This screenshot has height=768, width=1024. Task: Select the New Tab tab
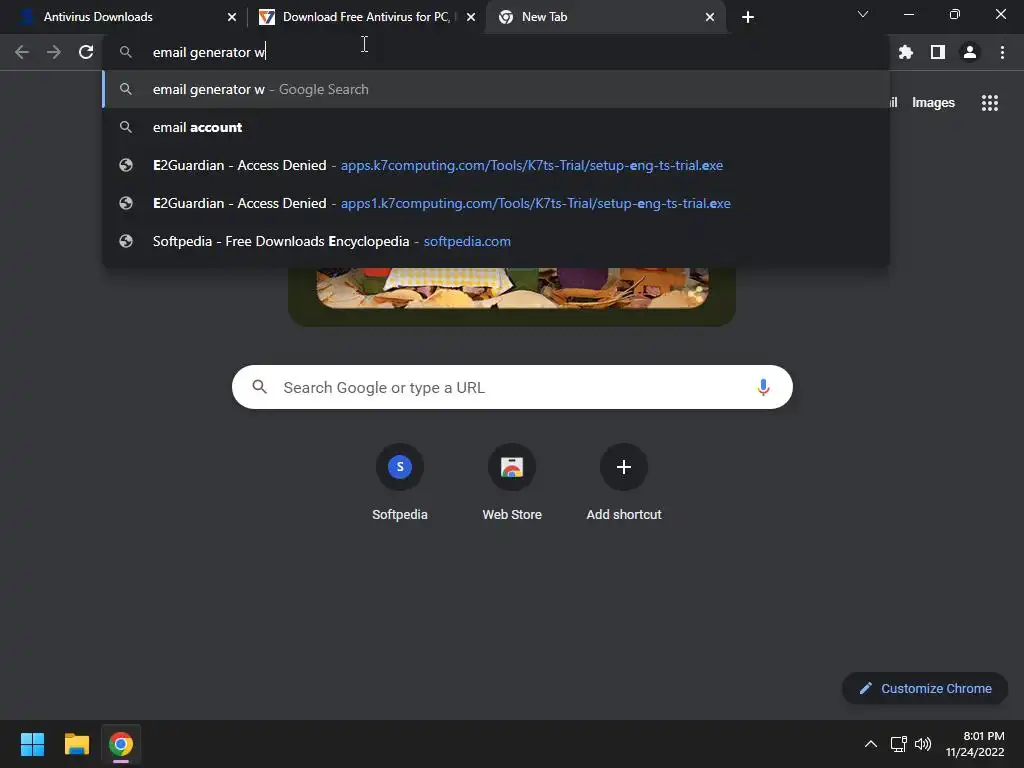tap(605, 17)
